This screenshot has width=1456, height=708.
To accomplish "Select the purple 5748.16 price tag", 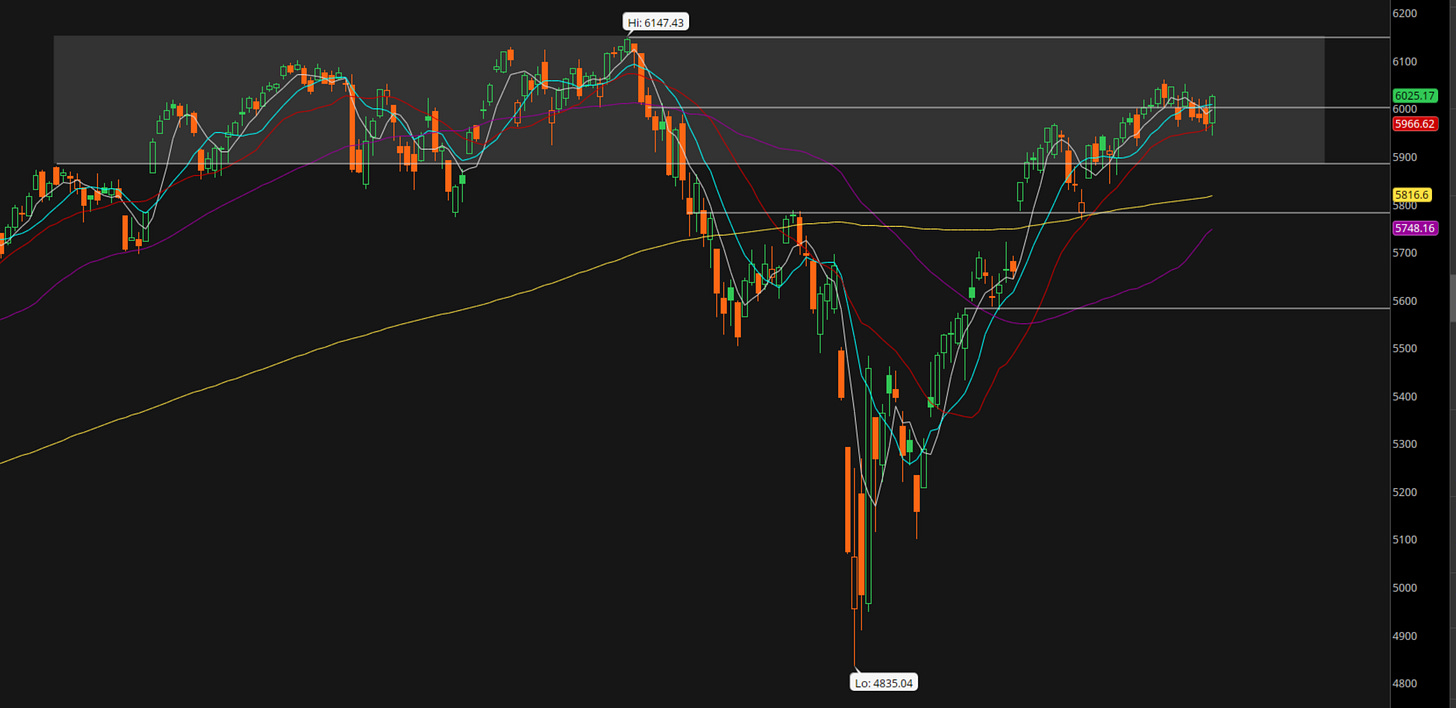I will point(1415,229).
